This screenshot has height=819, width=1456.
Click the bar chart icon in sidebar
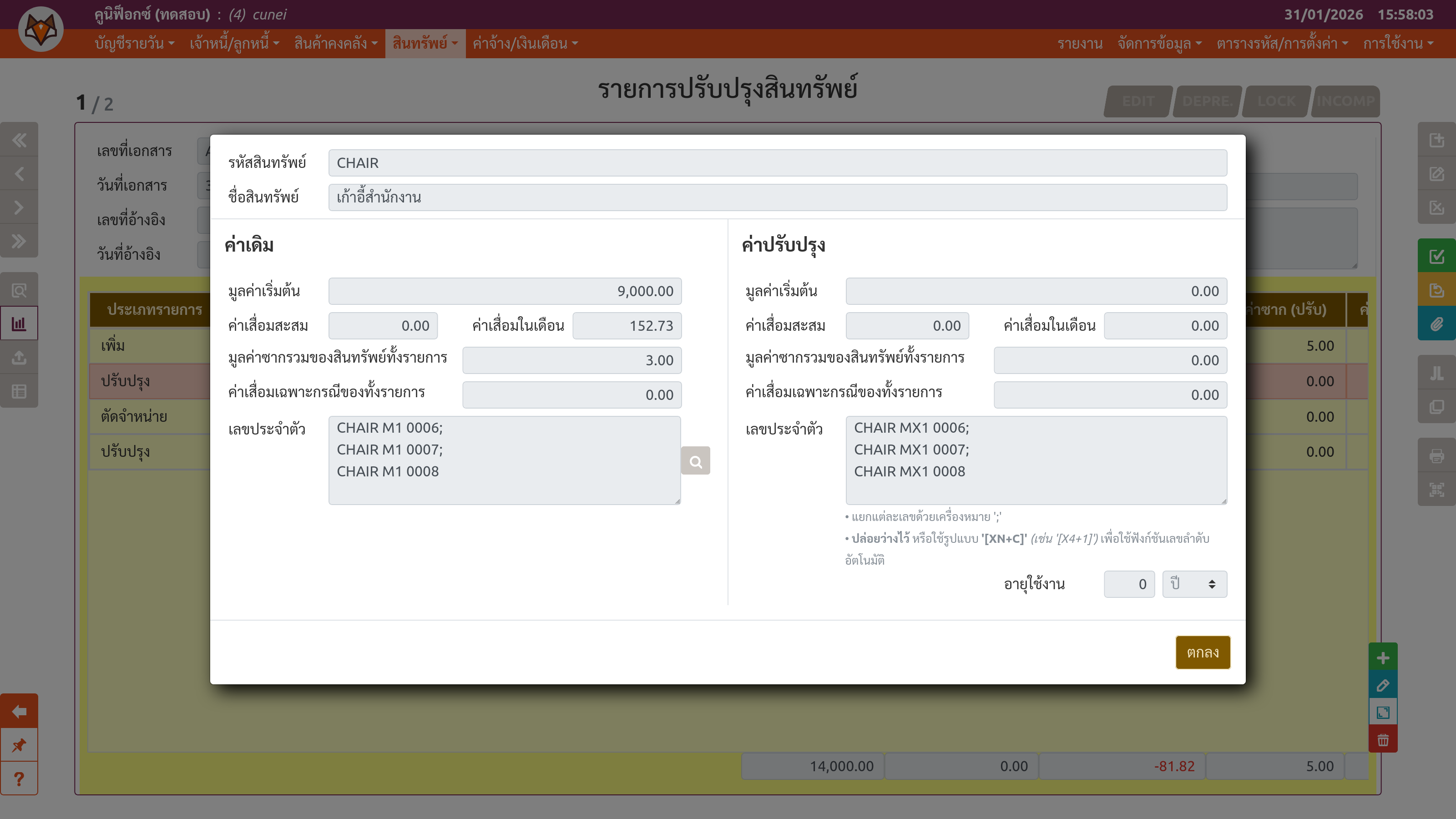click(19, 324)
